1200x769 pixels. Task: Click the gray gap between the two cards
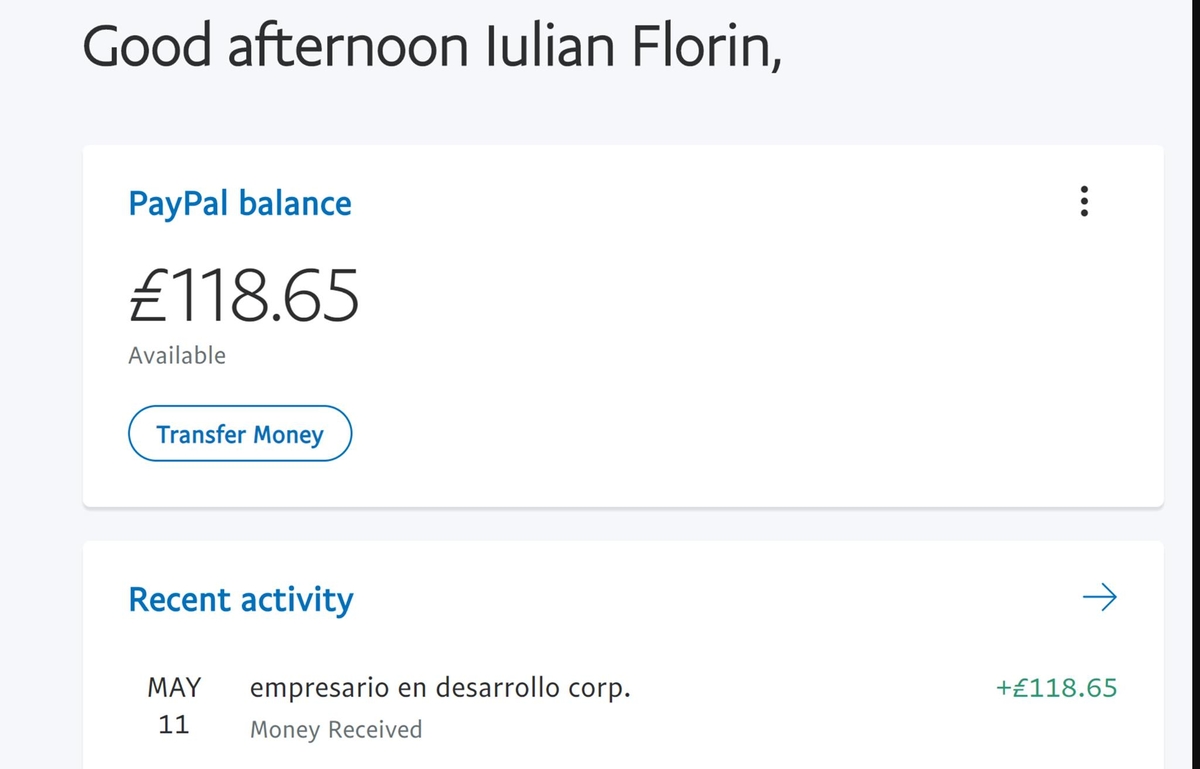[622, 525]
